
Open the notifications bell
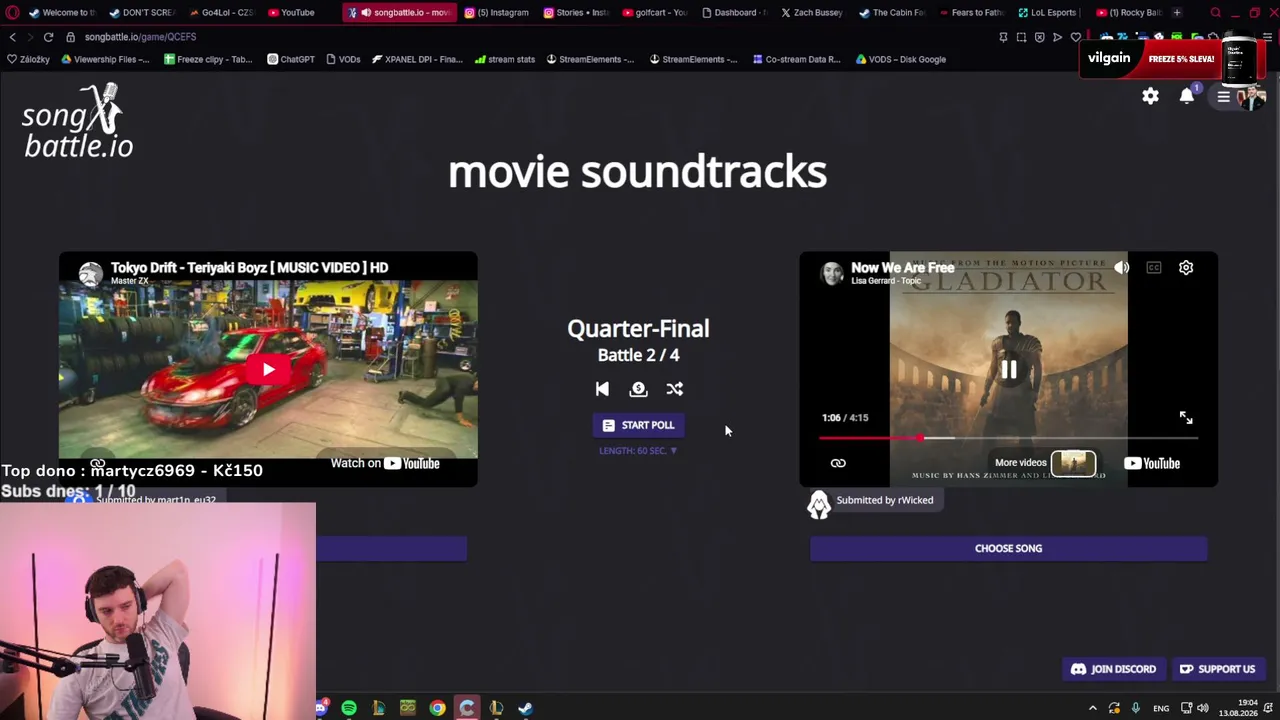coord(1187,96)
